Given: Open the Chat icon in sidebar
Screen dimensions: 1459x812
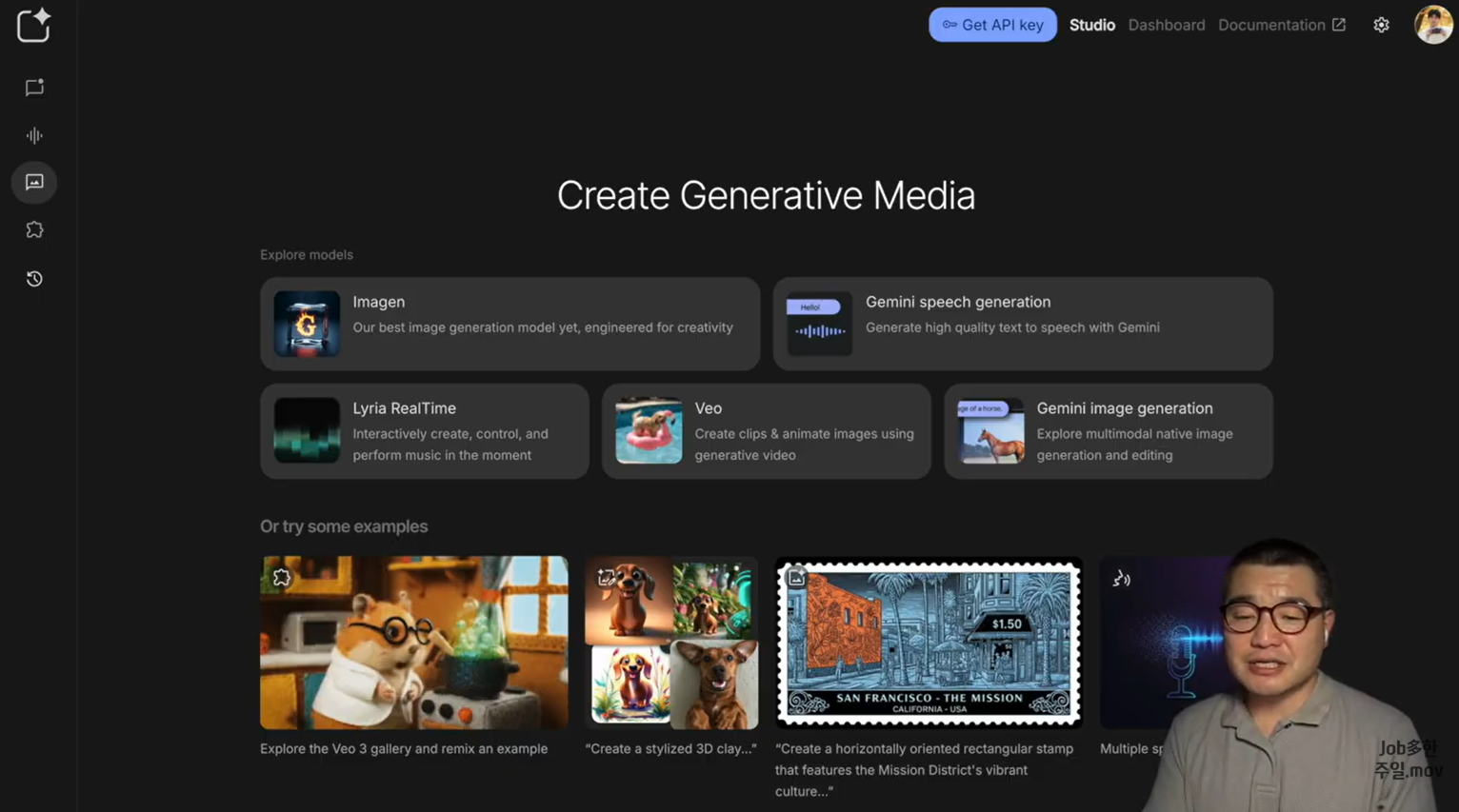Looking at the screenshot, I should [x=34, y=88].
